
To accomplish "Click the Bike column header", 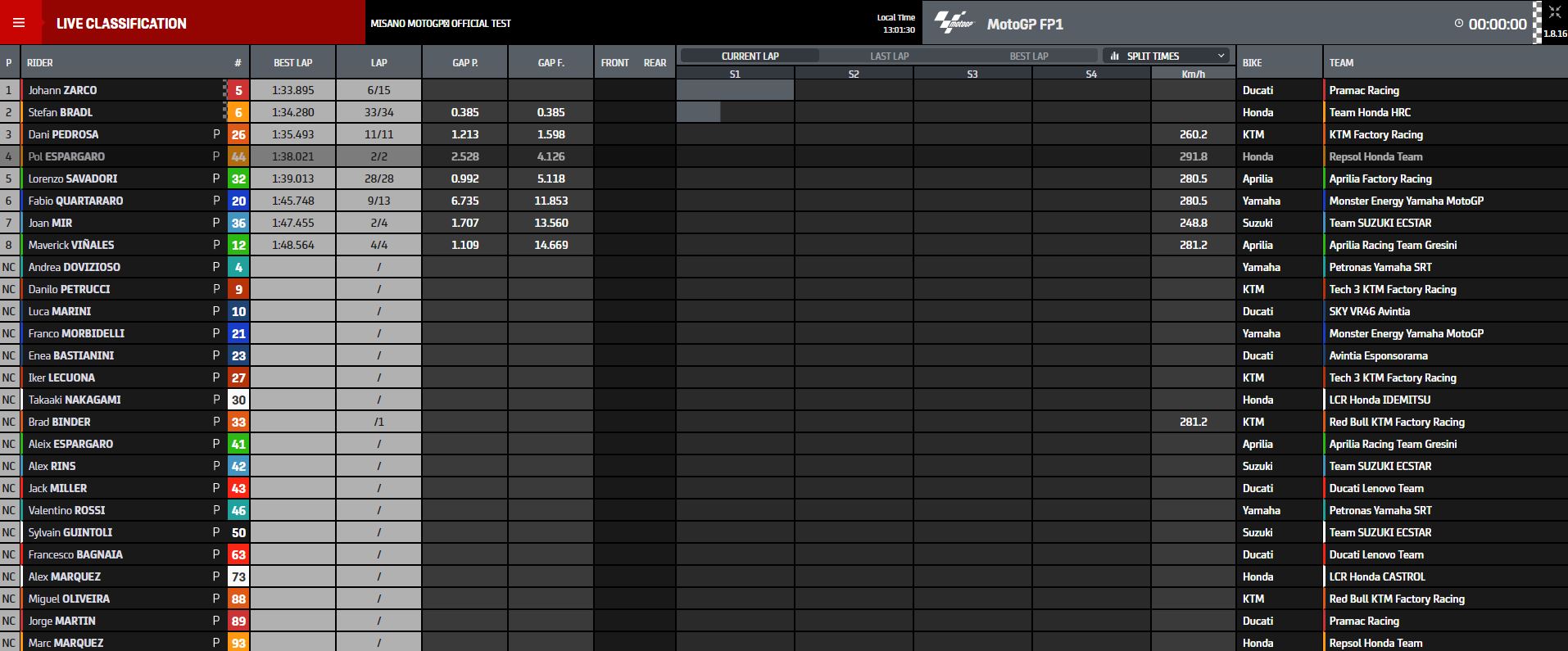I will pyautogui.click(x=1252, y=63).
